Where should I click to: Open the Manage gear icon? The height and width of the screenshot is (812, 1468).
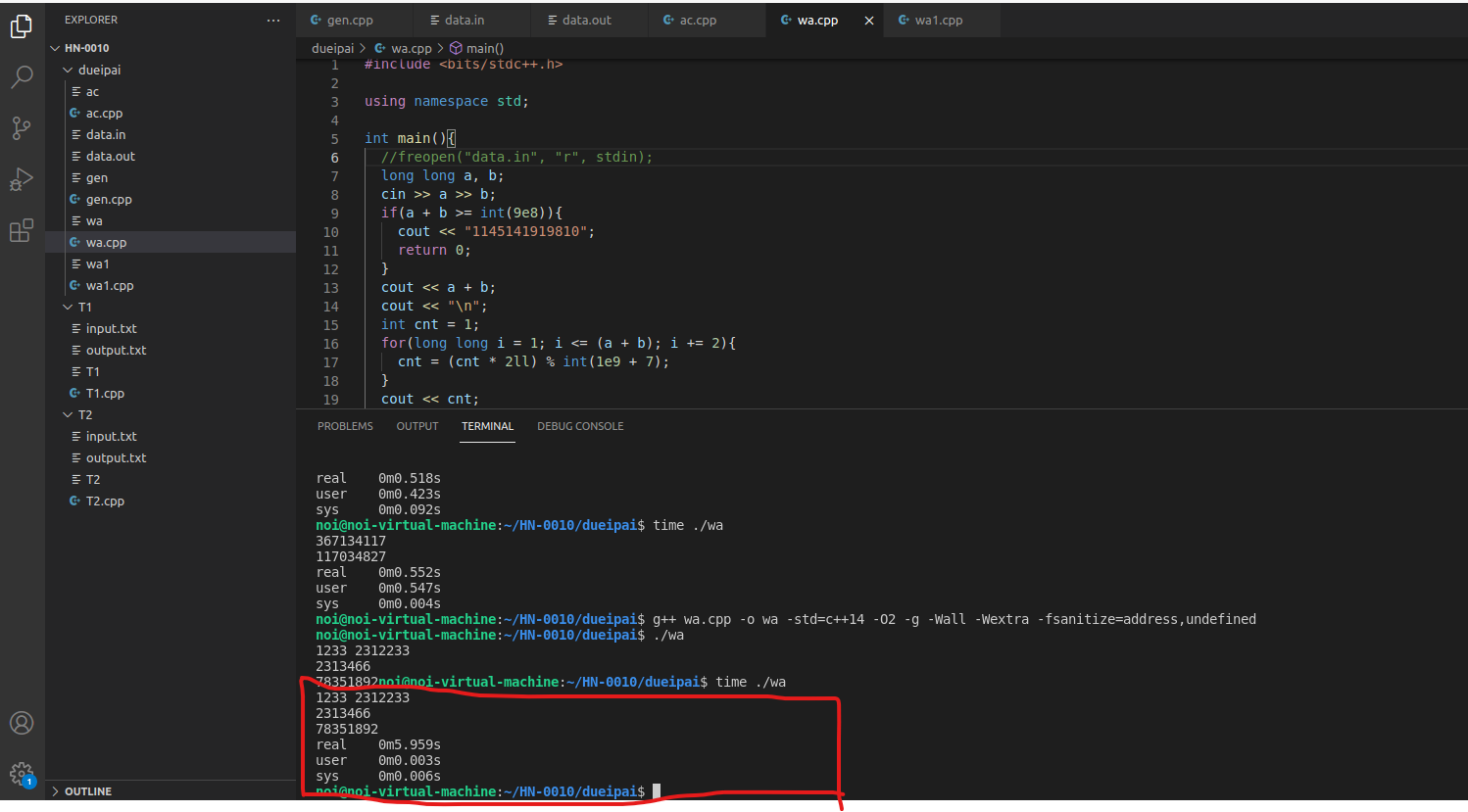point(22,774)
